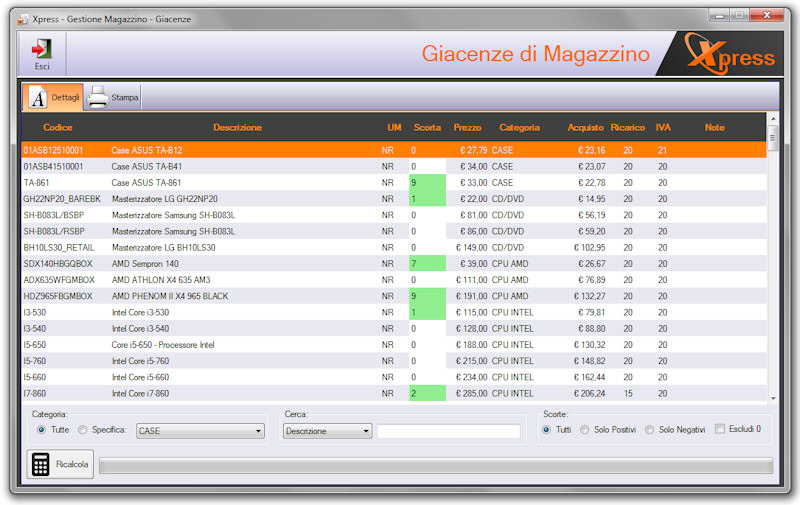Click the table scrollbar up arrow

[x=773, y=119]
